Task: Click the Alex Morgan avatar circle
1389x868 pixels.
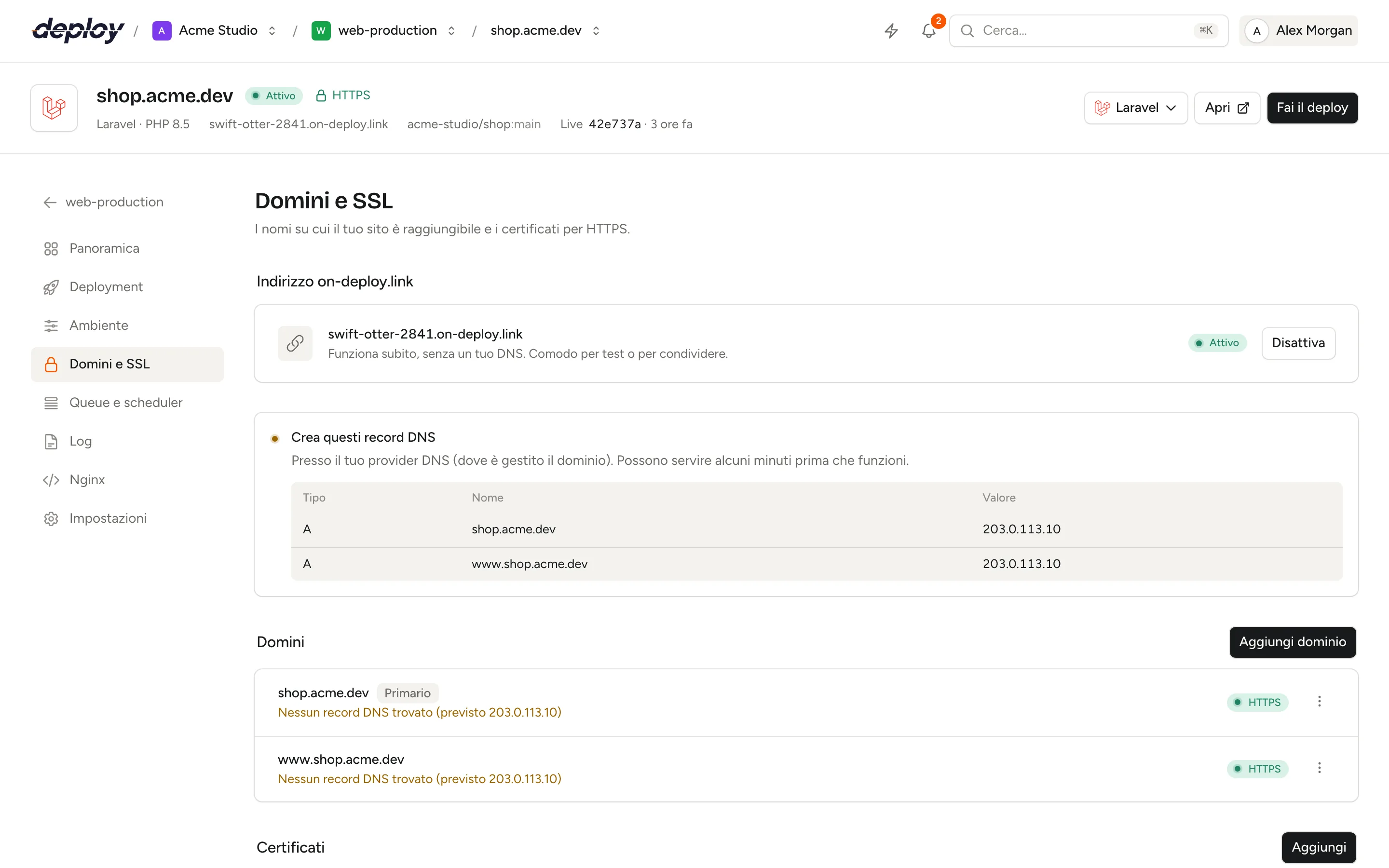Action: click(x=1256, y=30)
